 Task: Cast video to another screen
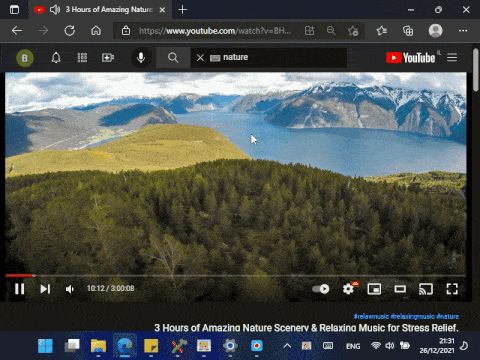tap(426, 289)
